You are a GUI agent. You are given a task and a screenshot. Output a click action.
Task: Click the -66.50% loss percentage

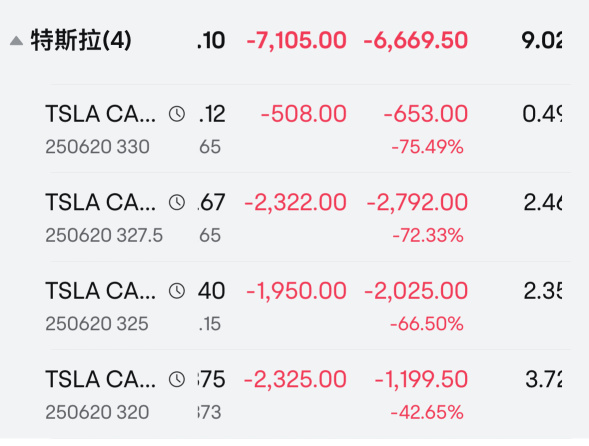pos(427,324)
